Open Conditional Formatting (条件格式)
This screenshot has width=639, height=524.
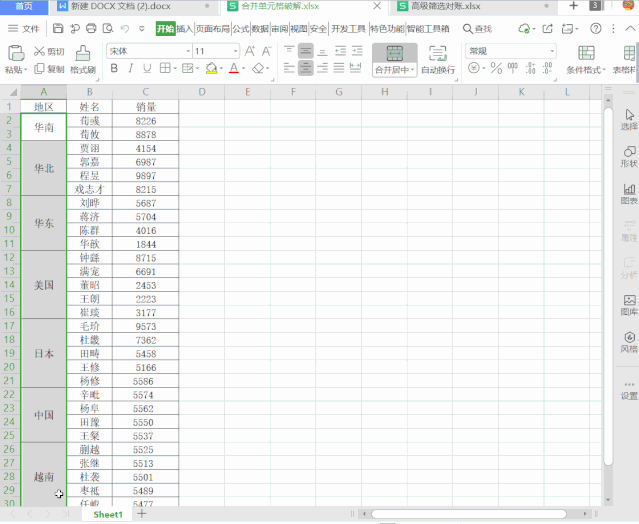[586, 60]
